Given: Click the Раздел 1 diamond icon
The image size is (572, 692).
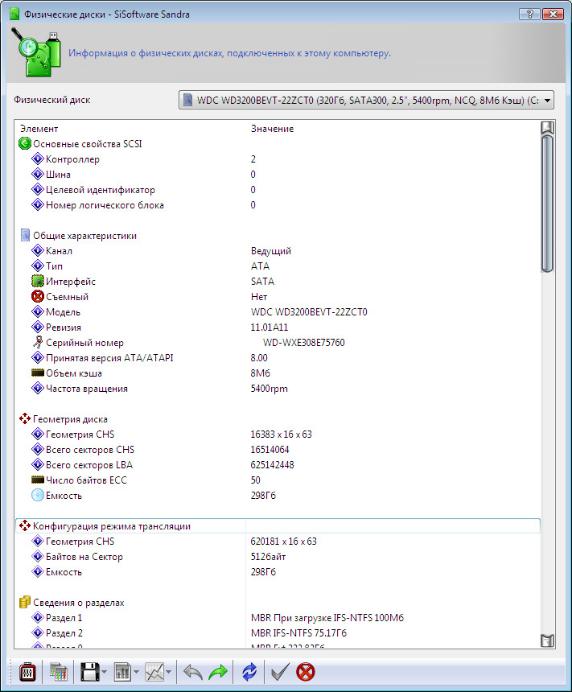Looking at the screenshot, I should tap(38, 617).
